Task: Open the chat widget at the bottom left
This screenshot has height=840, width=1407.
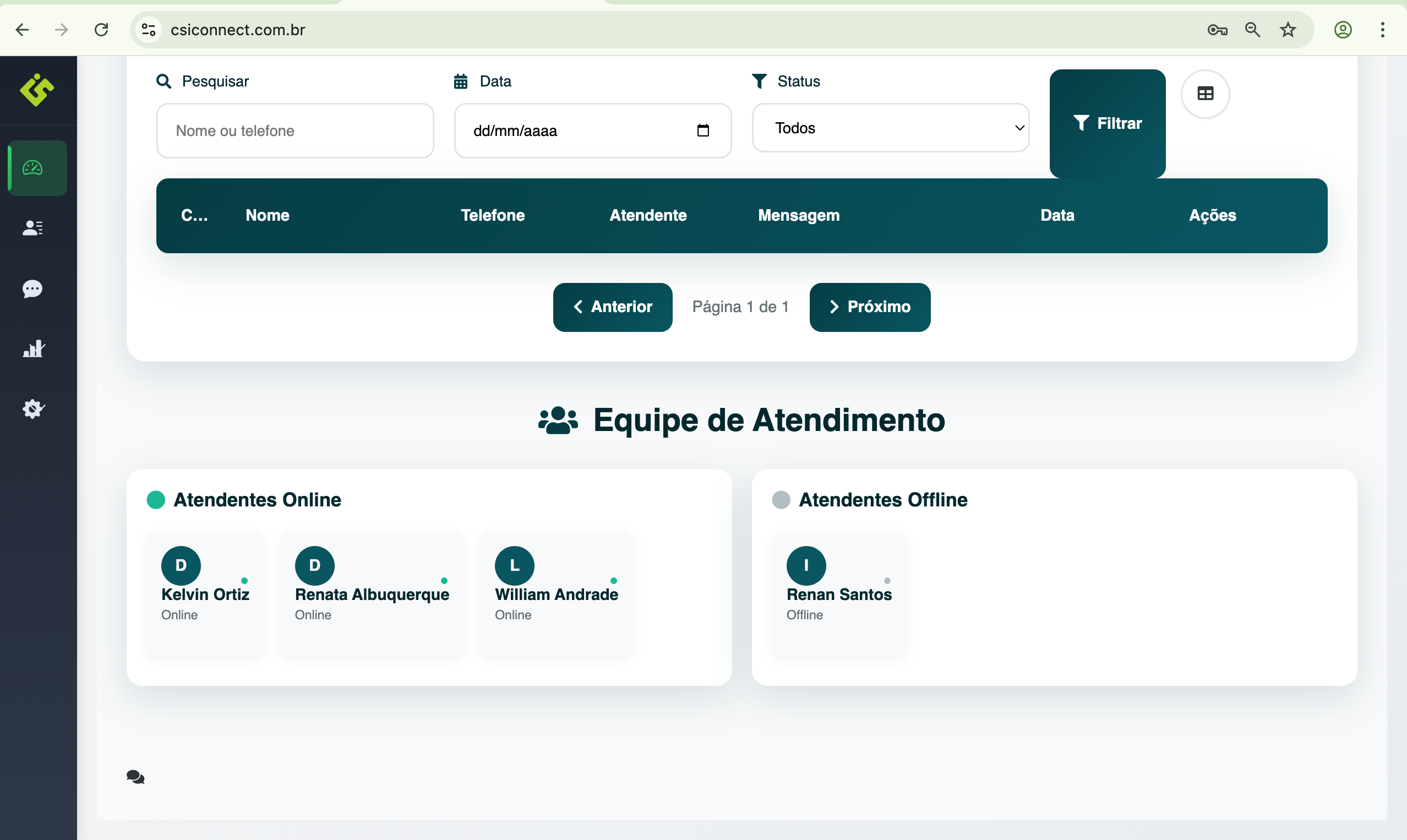Action: (x=135, y=777)
